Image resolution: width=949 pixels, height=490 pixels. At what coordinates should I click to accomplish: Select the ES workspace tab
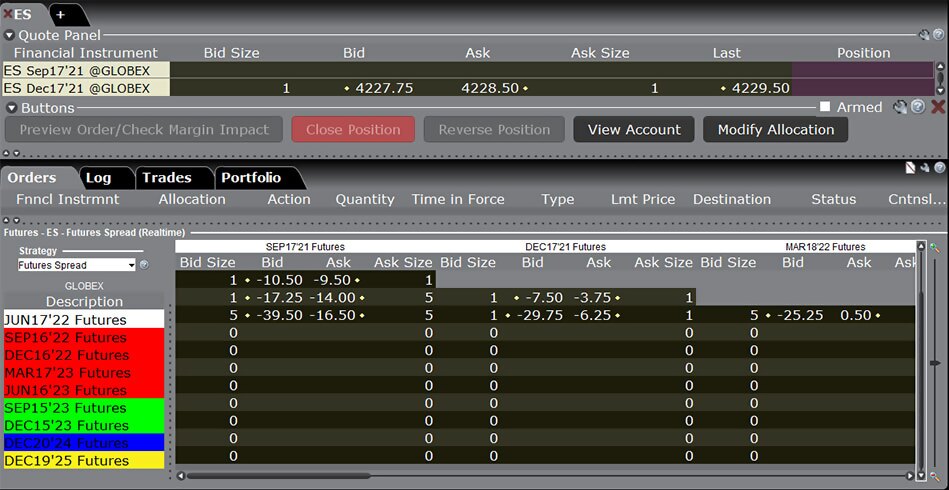coord(22,14)
